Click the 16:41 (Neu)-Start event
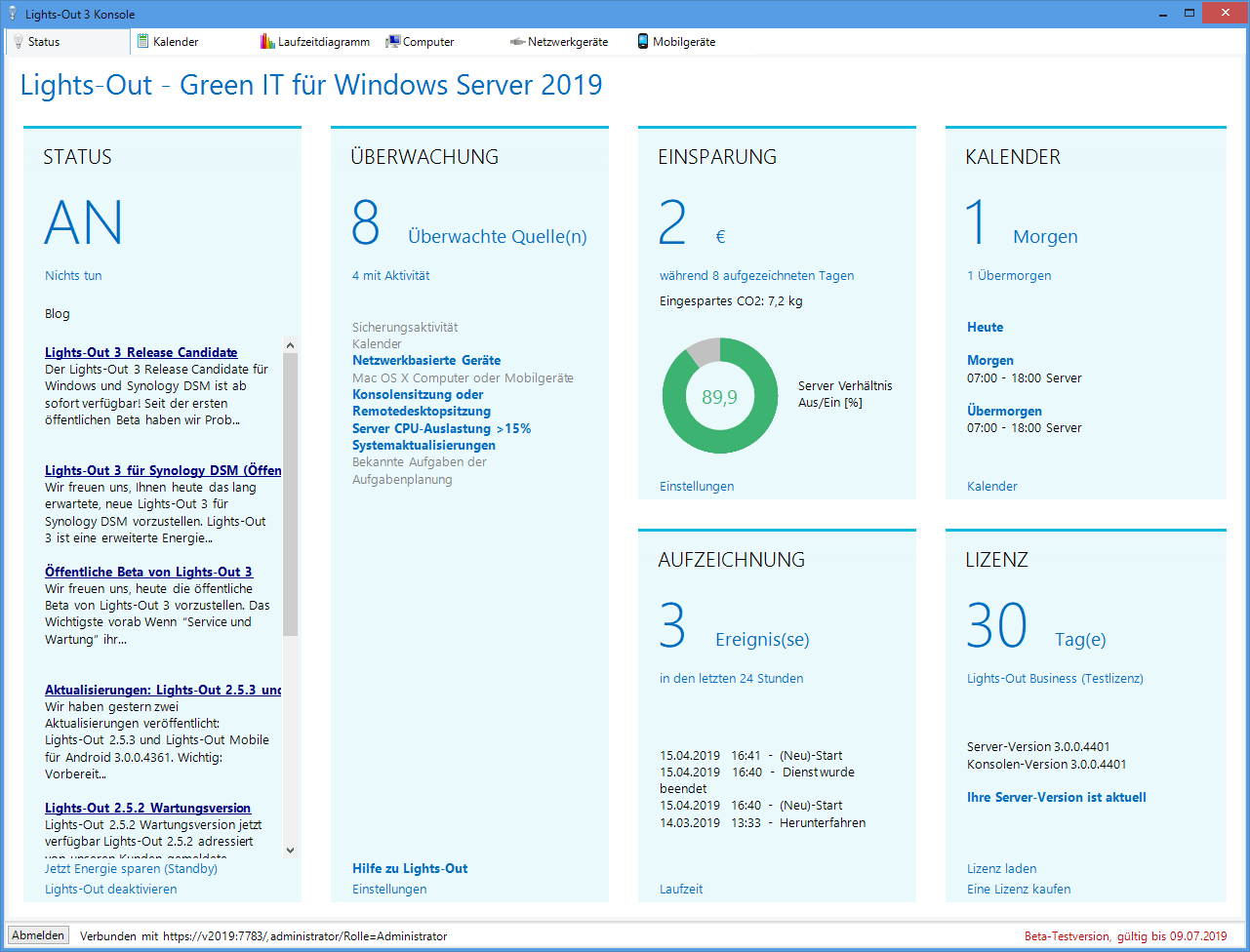 [751, 755]
